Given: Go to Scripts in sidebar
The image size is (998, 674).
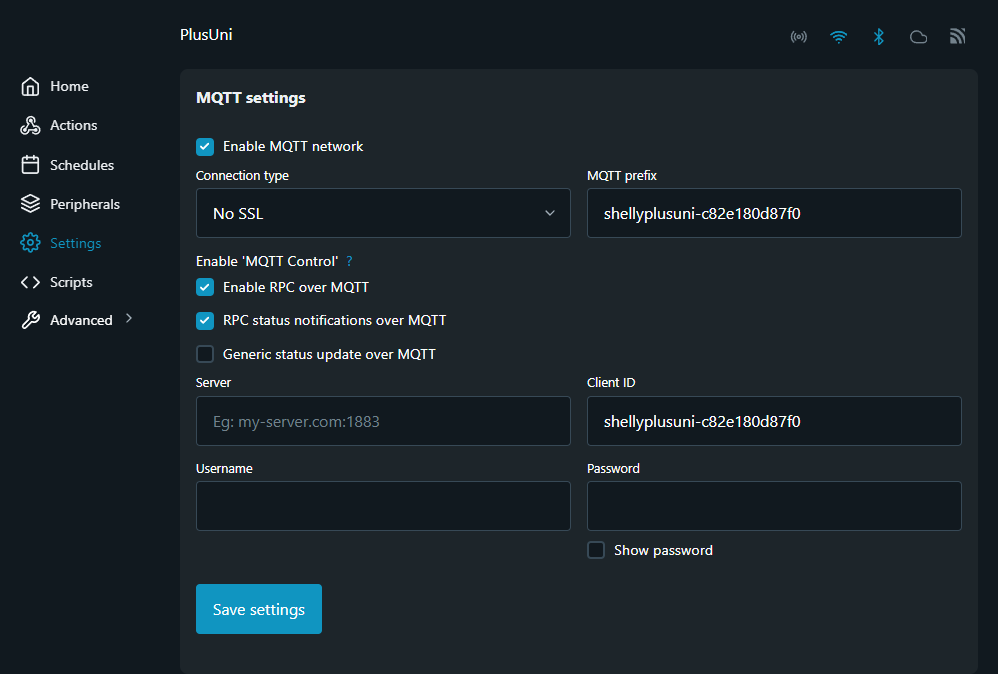Looking at the screenshot, I should [x=71, y=283].
